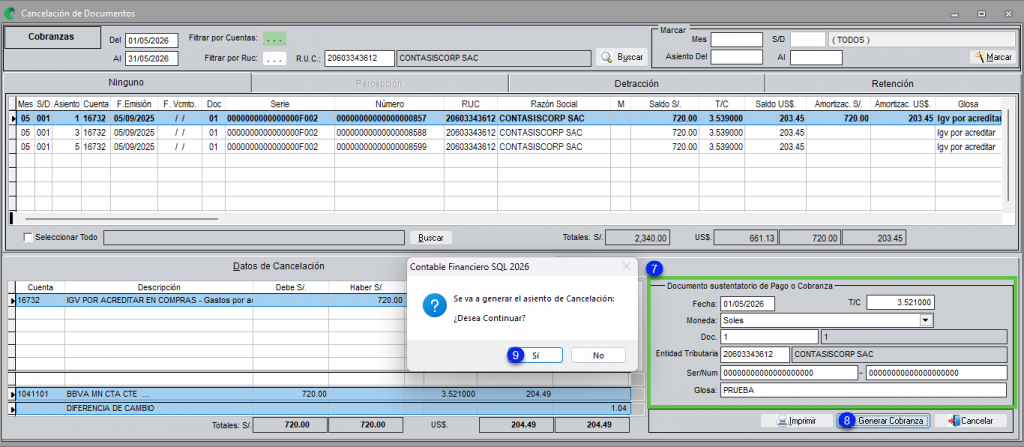Click the Marcar Al input field
This screenshot has height=447, width=1024.
click(x=816, y=58)
